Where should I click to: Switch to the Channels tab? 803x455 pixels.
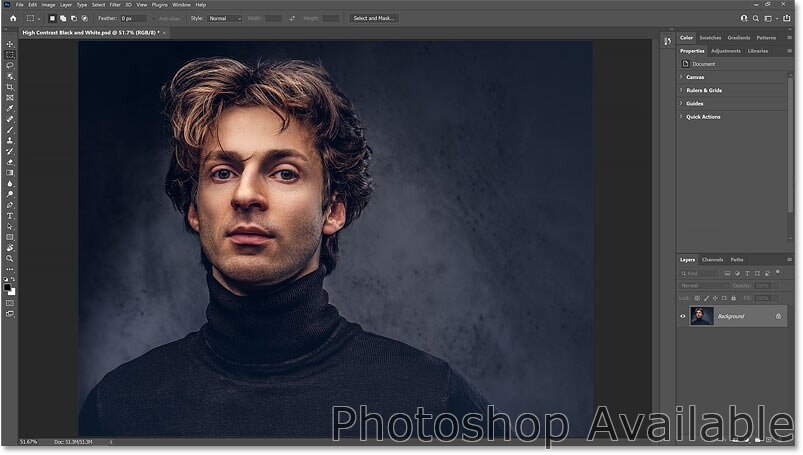pos(712,260)
